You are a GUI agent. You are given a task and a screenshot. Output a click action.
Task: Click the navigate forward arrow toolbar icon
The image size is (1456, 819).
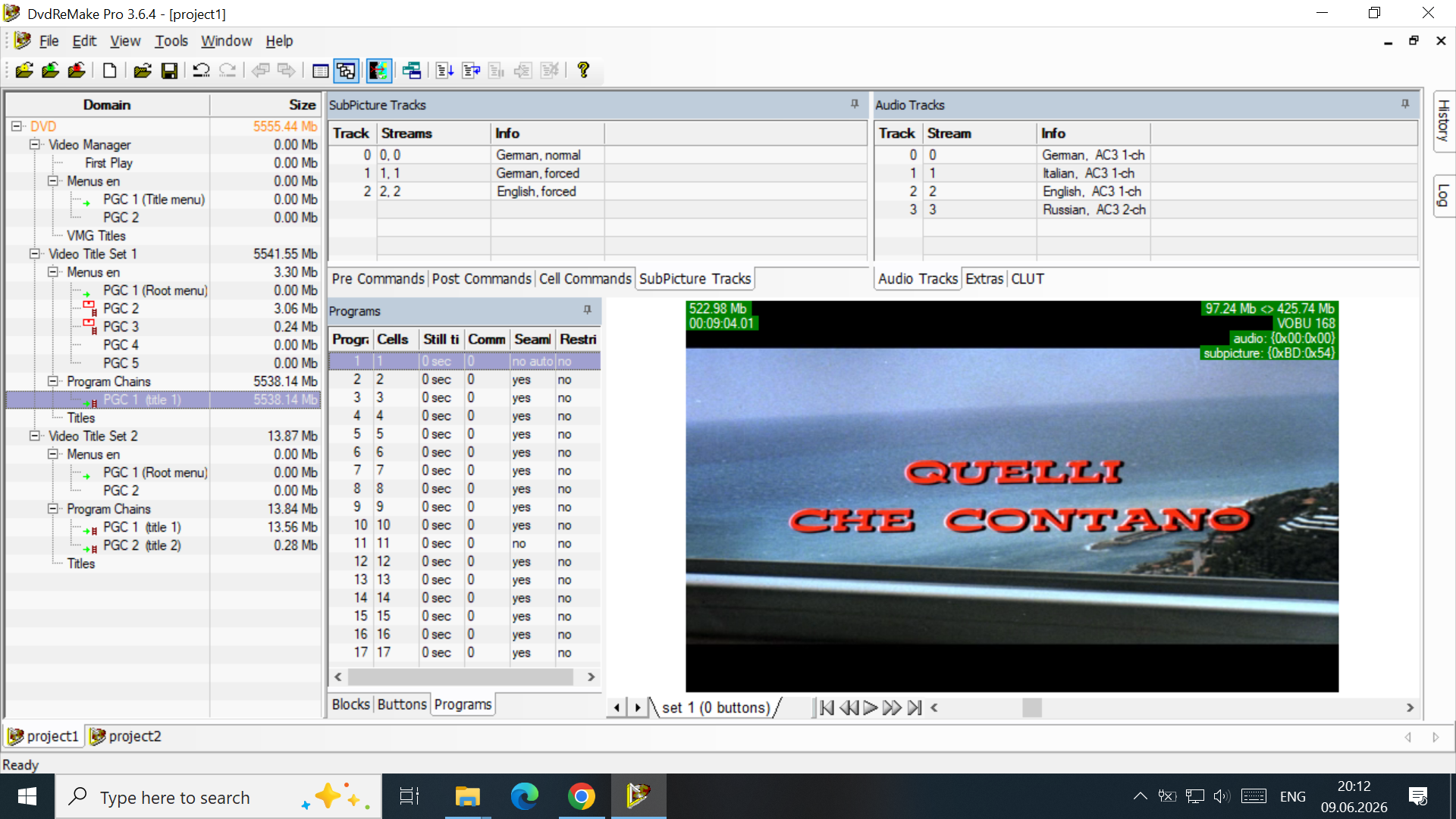tap(287, 71)
